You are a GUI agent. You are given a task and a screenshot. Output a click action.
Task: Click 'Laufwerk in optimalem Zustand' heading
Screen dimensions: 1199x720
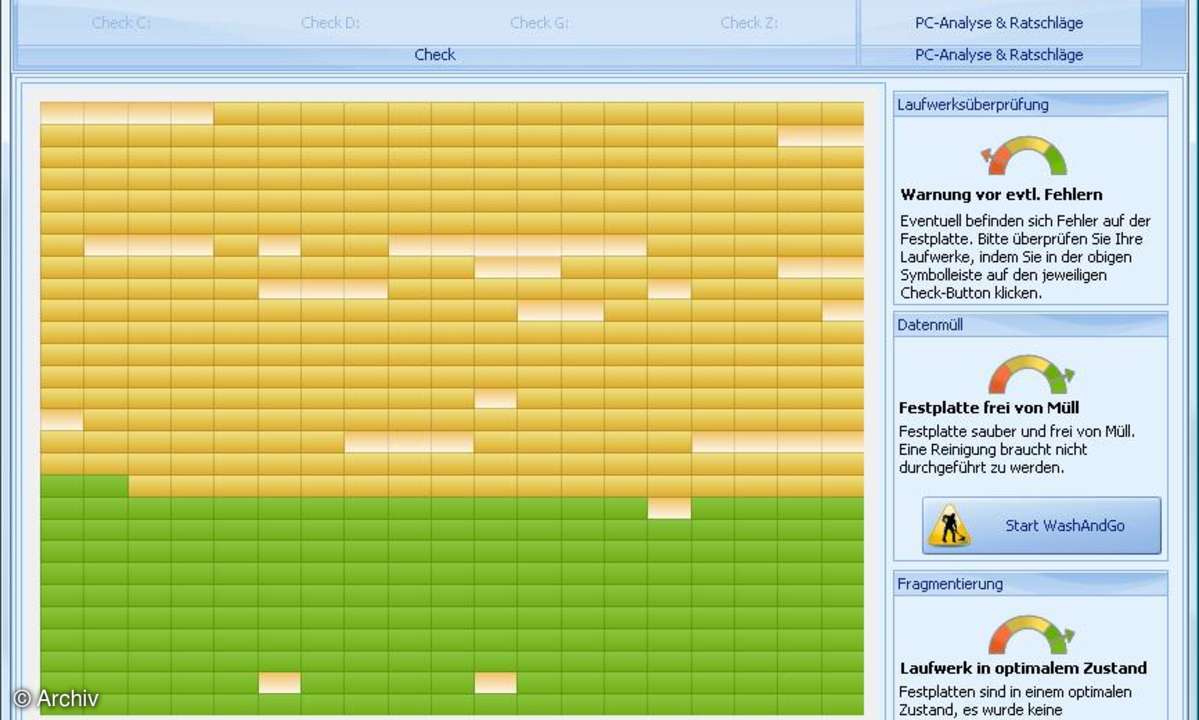[1023, 668]
